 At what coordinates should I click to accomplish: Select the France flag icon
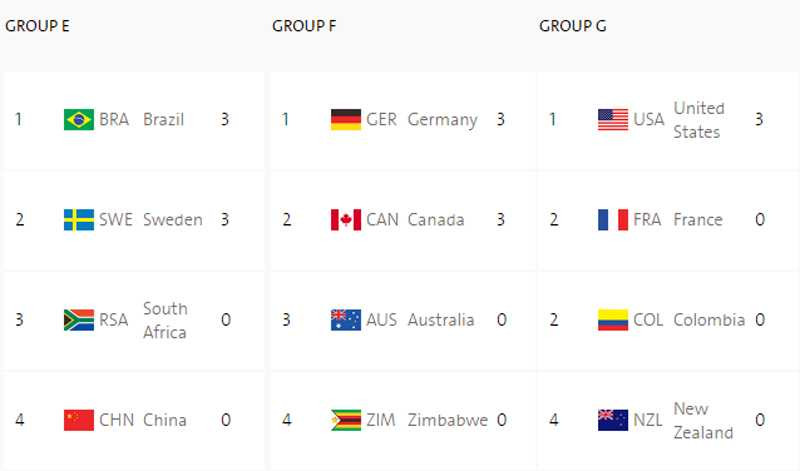coord(613,220)
